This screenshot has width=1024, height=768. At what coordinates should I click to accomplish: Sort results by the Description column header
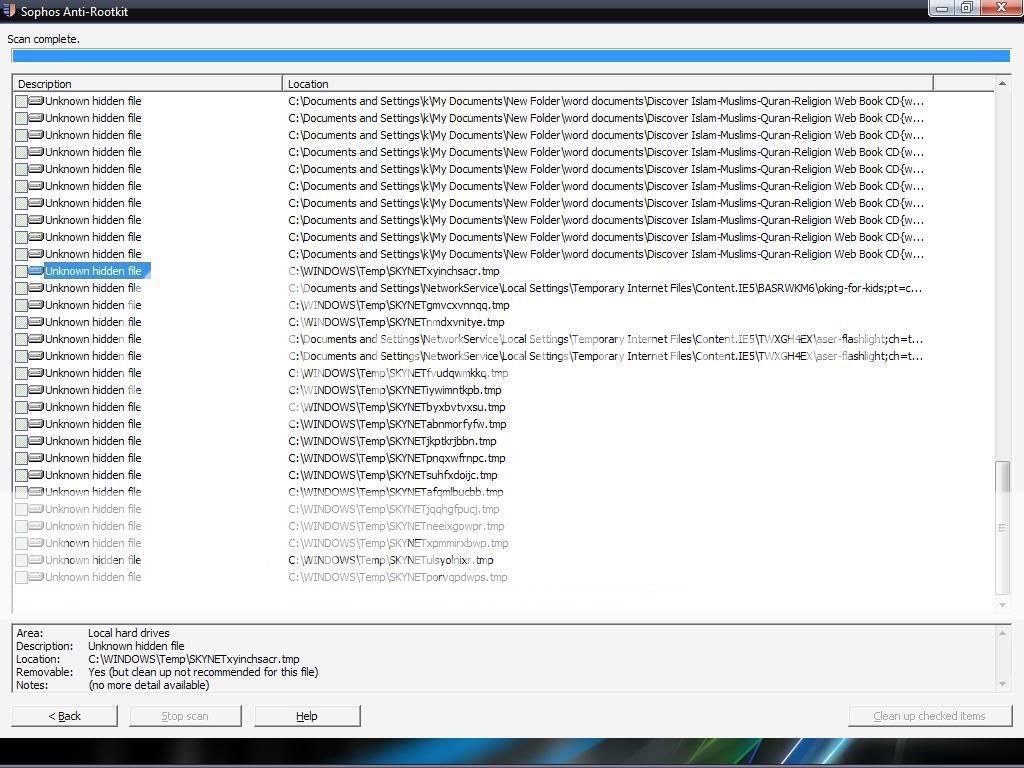coord(148,84)
